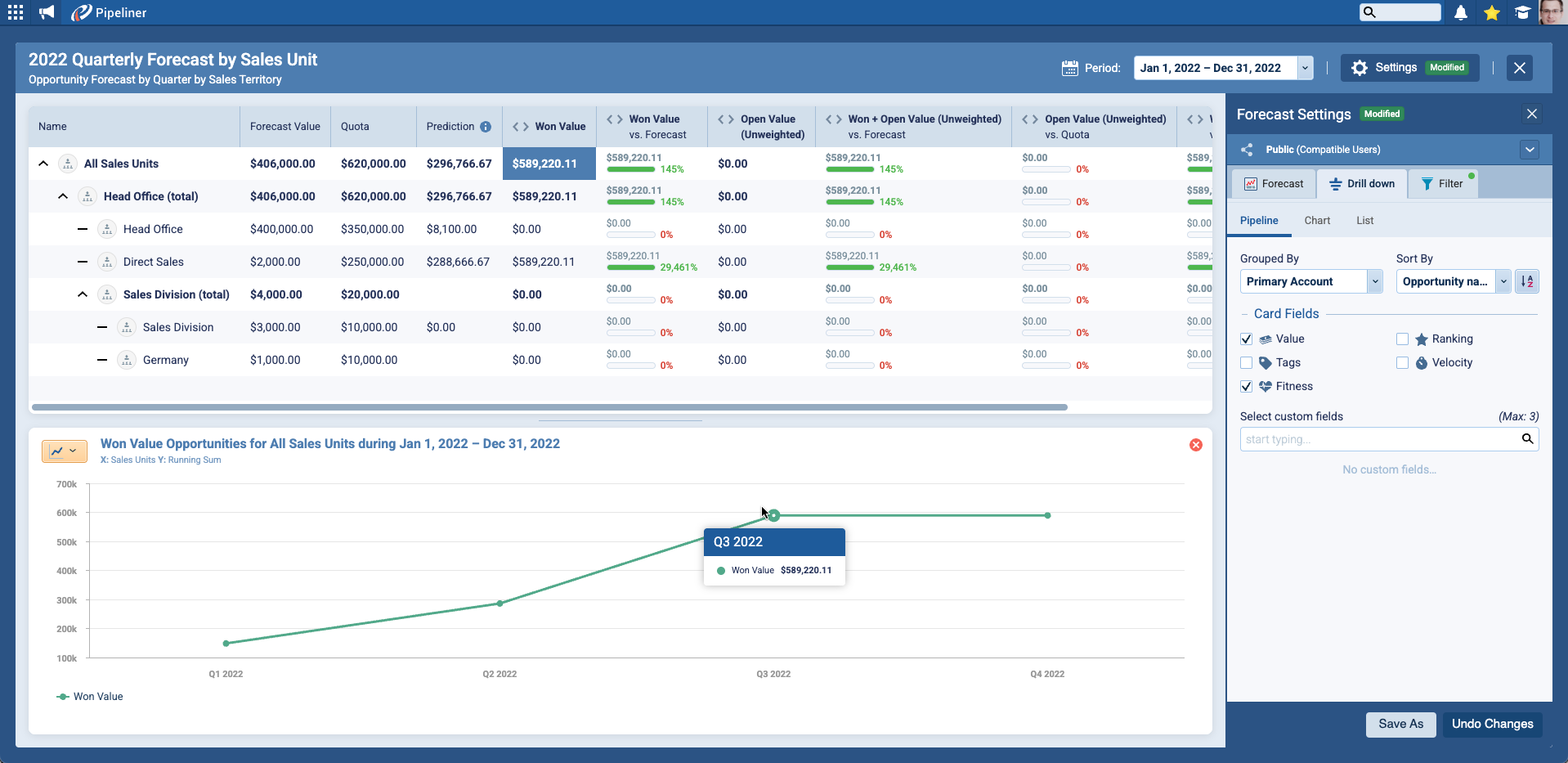1568x763 pixels.
Task: Open the Period date range dropdown
Action: [x=1306, y=68]
